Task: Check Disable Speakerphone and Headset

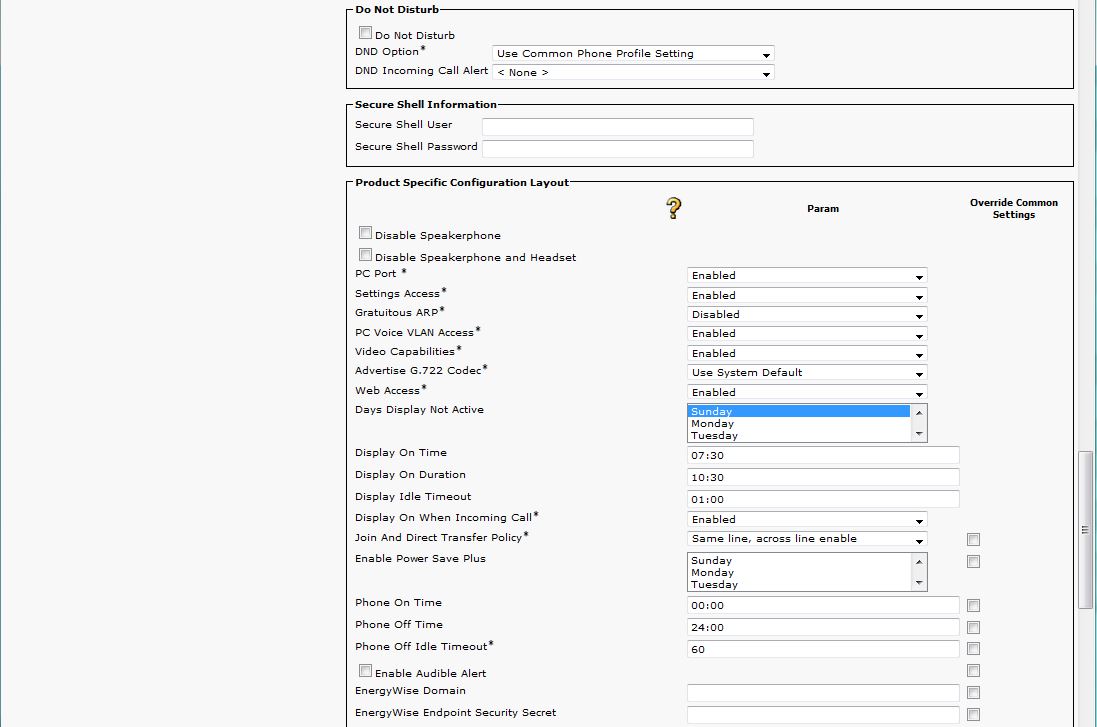Action: [365, 255]
